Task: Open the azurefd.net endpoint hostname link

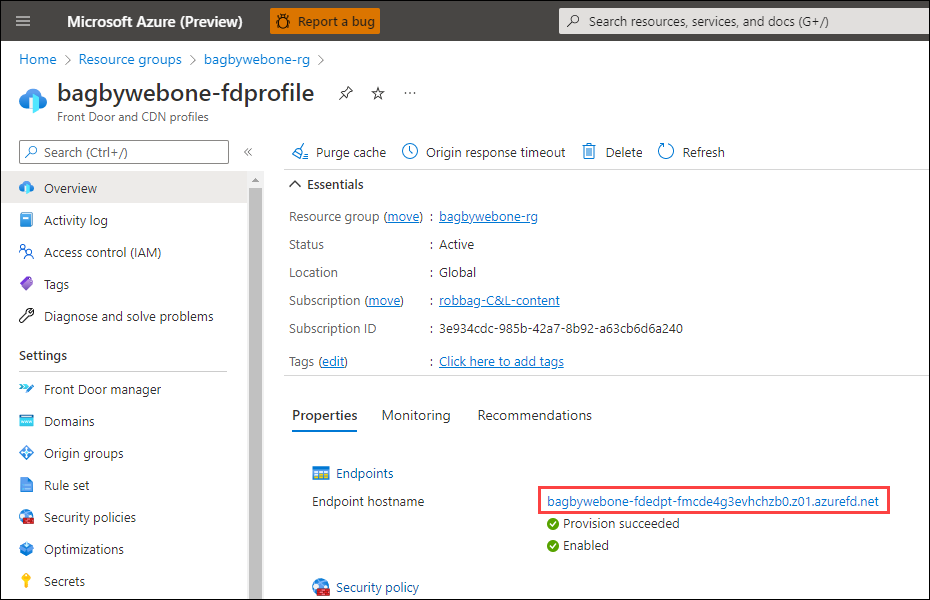Action: coord(712,502)
